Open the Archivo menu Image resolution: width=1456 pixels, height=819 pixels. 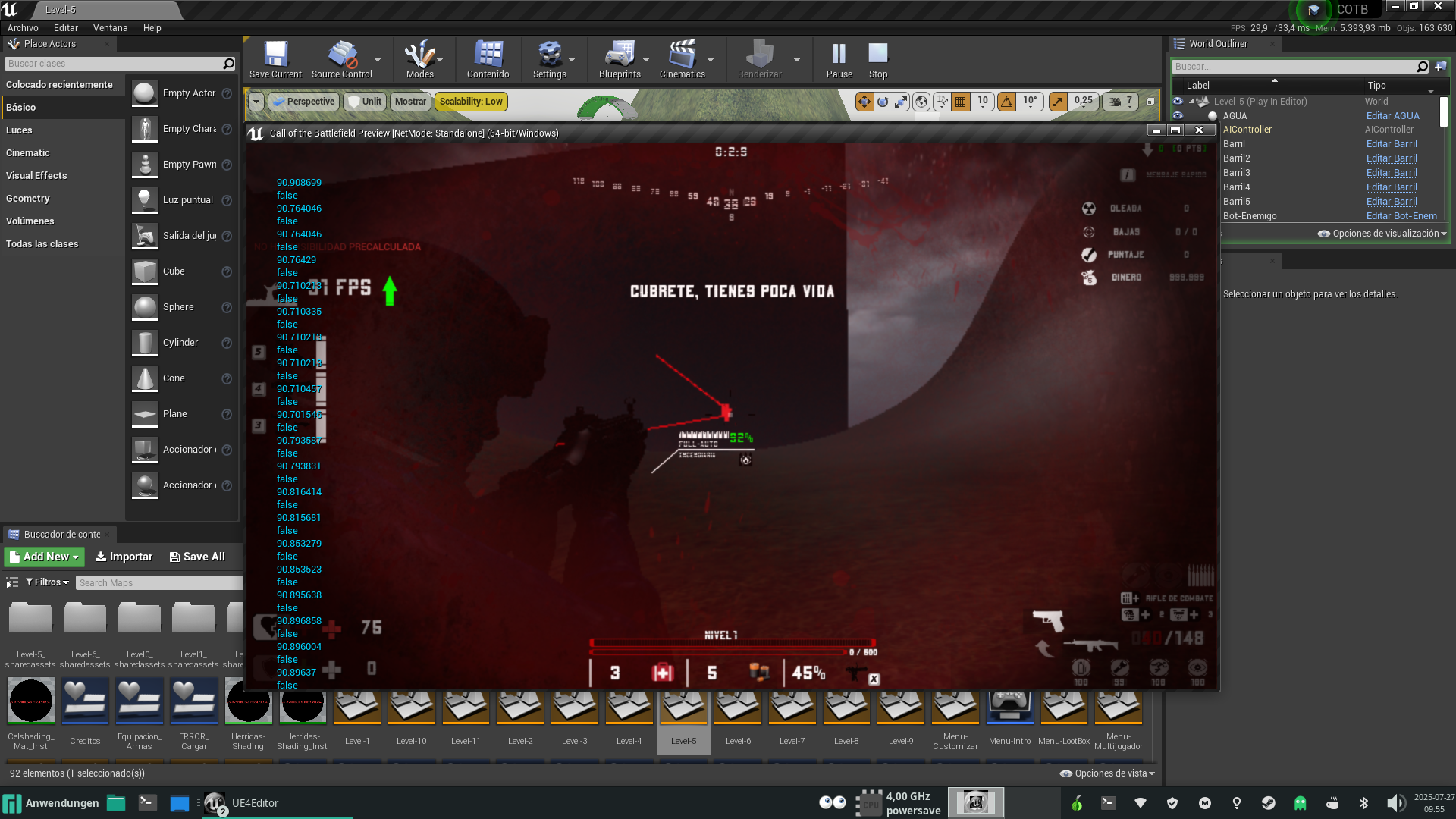[x=23, y=28]
